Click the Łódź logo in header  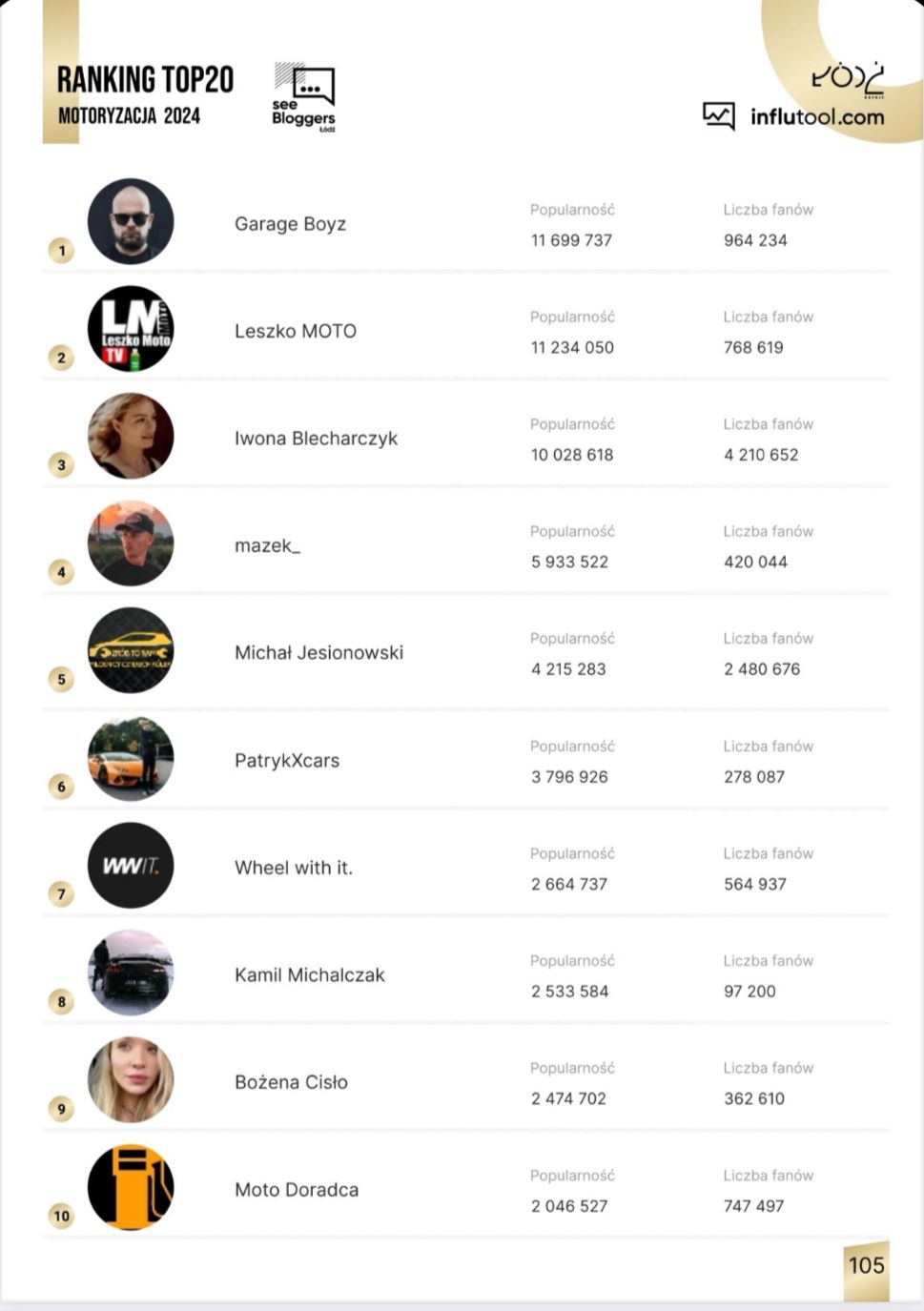click(848, 78)
